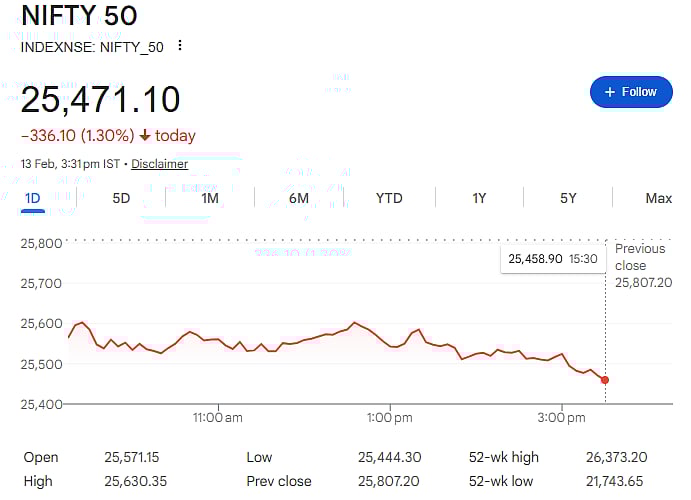Click the 25,471.10 index price

(x=101, y=100)
